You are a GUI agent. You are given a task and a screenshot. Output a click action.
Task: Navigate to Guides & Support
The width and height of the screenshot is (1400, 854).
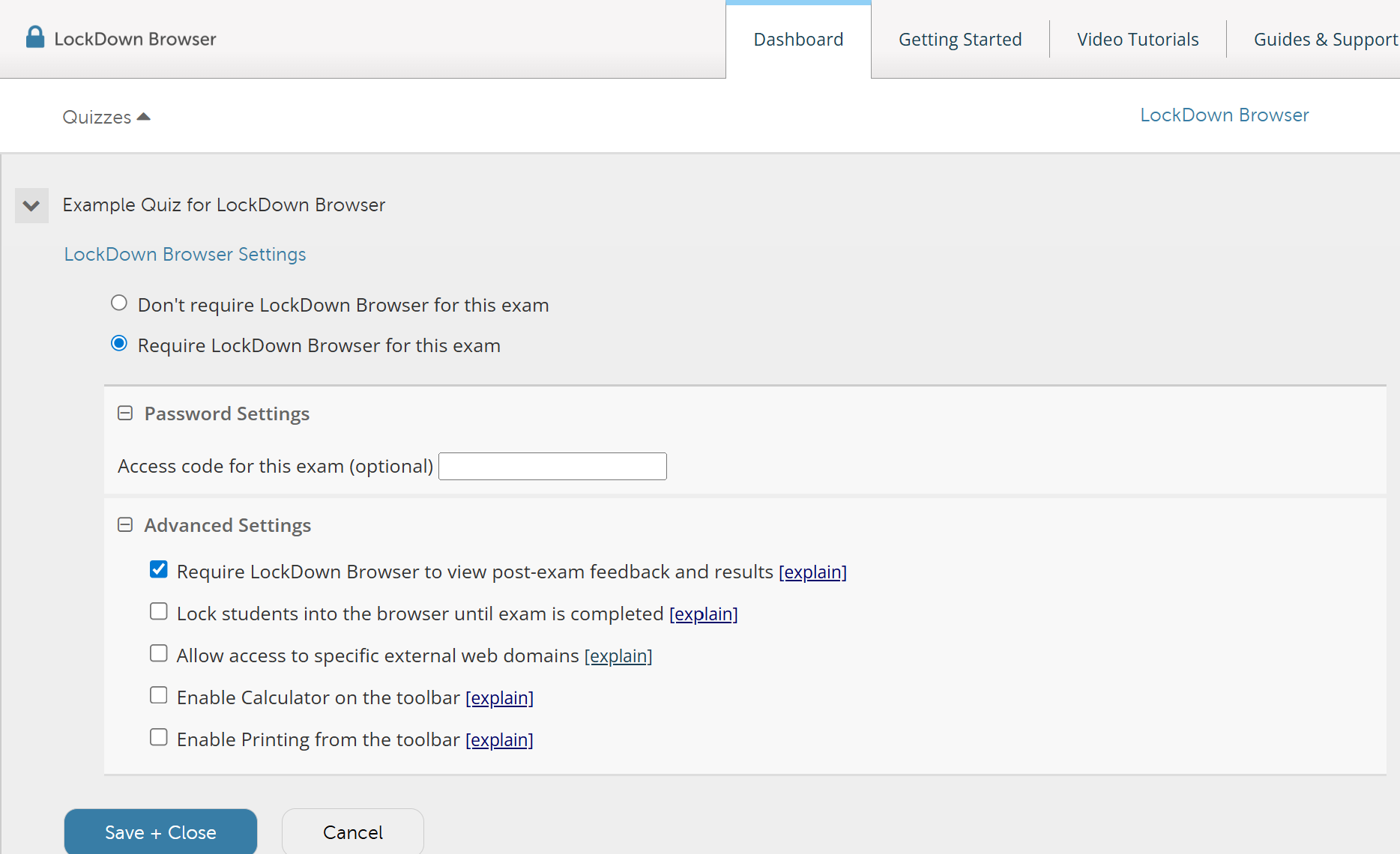click(x=1325, y=39)
